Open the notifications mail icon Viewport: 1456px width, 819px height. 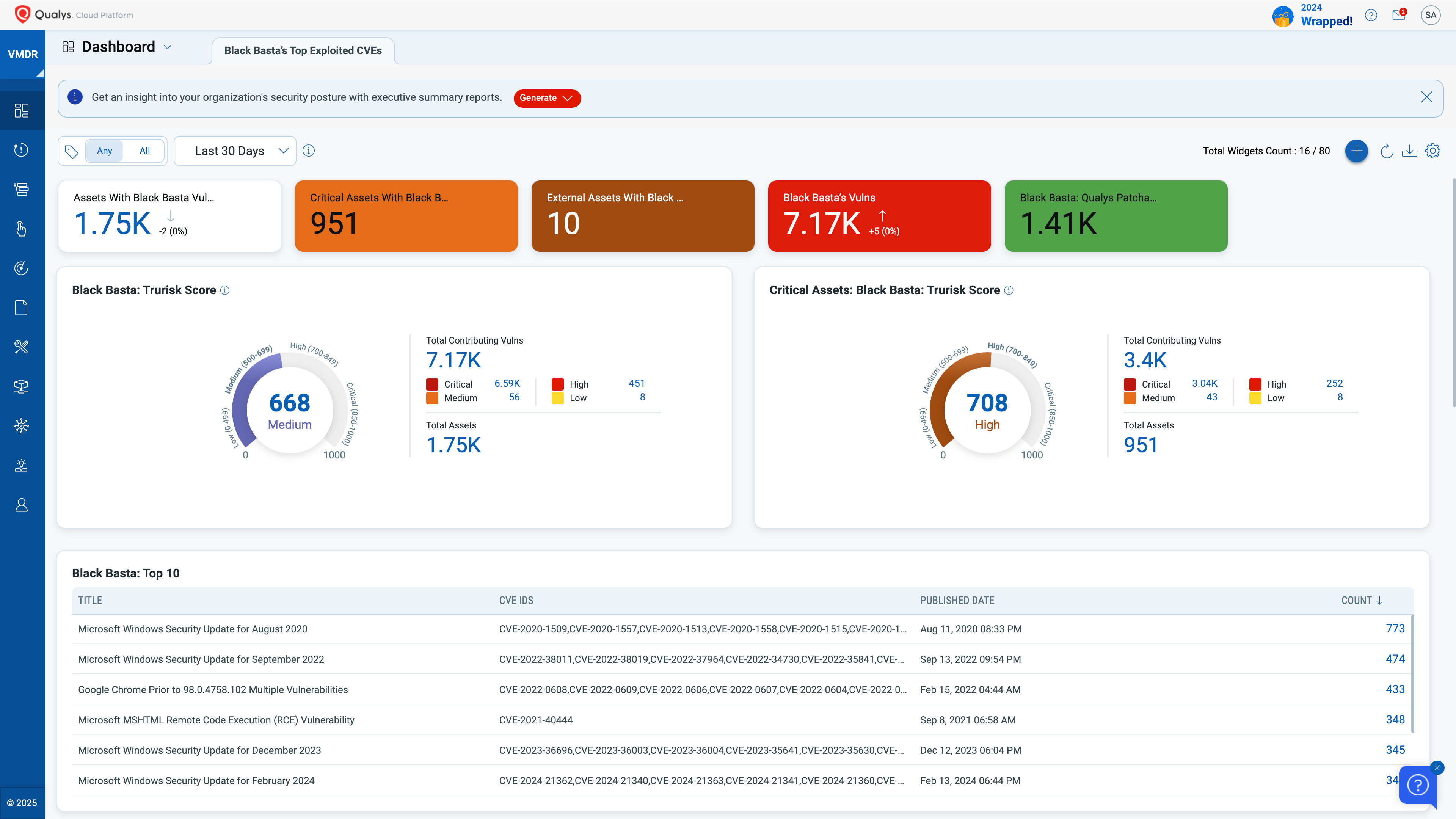1400,15
